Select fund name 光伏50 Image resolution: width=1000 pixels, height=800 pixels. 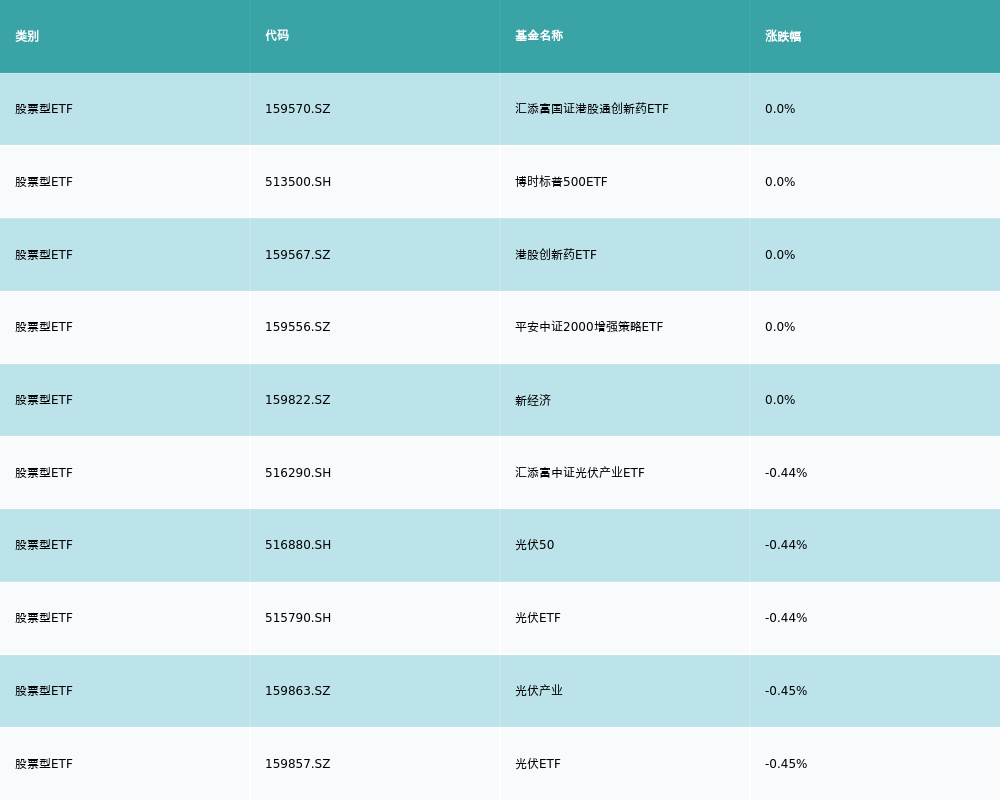pyautogui.click(x=534, y=545)
